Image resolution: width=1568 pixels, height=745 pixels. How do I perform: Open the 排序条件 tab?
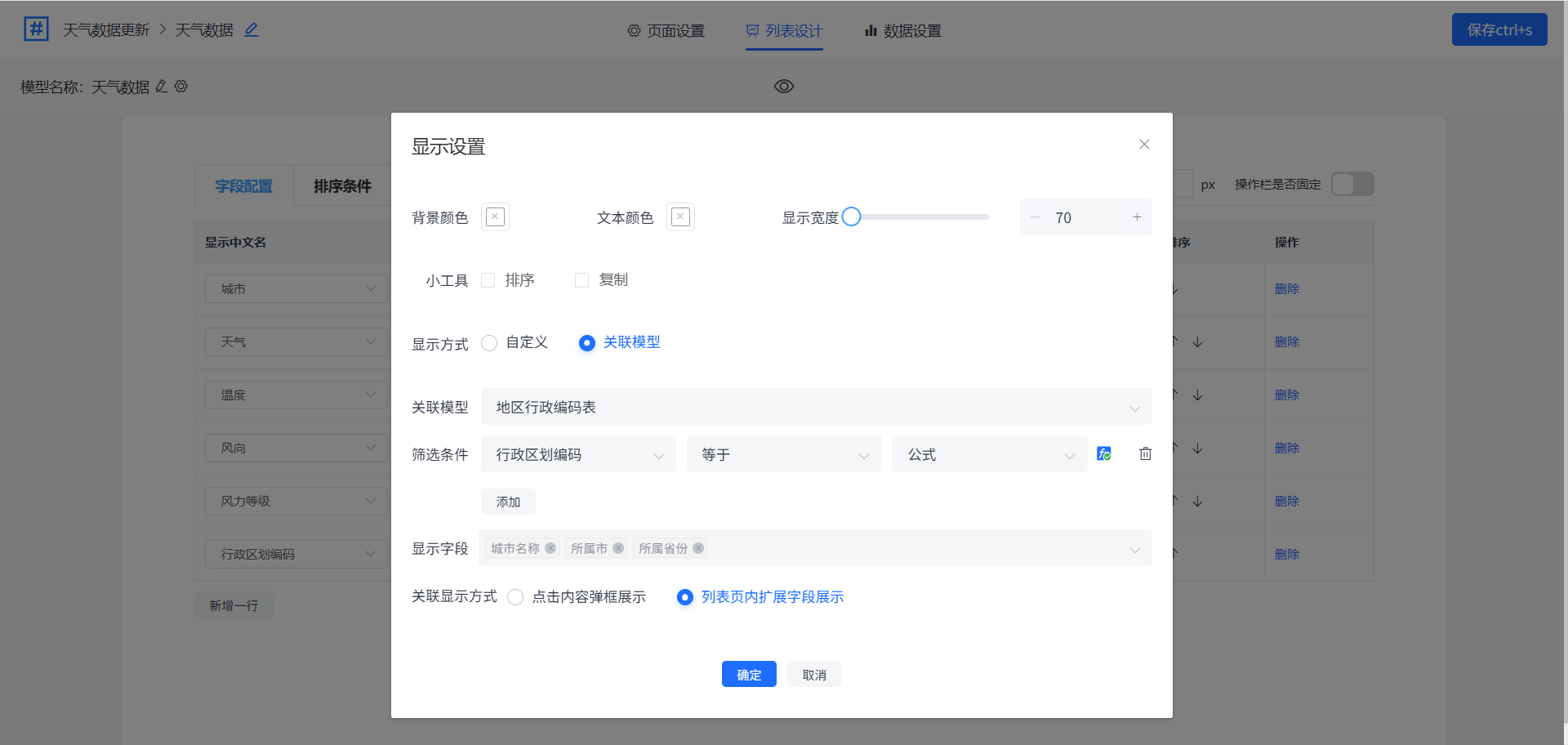point(342,186)
